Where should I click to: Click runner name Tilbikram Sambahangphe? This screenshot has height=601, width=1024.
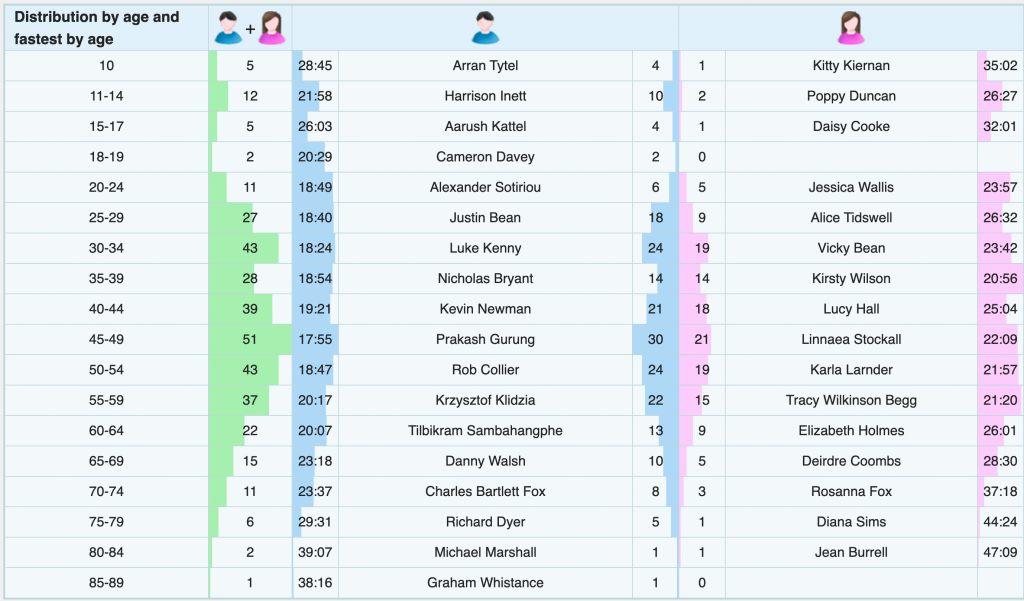point(485,430)
